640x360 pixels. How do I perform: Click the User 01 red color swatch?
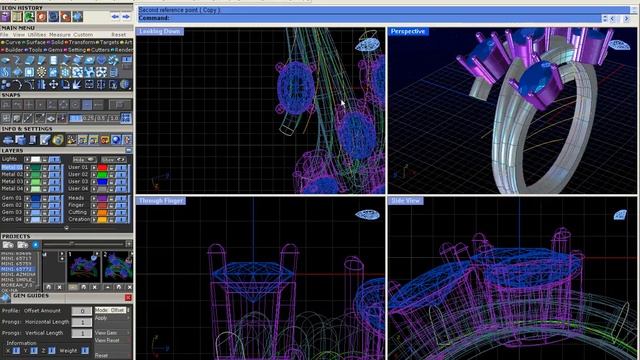pos(102,168)
